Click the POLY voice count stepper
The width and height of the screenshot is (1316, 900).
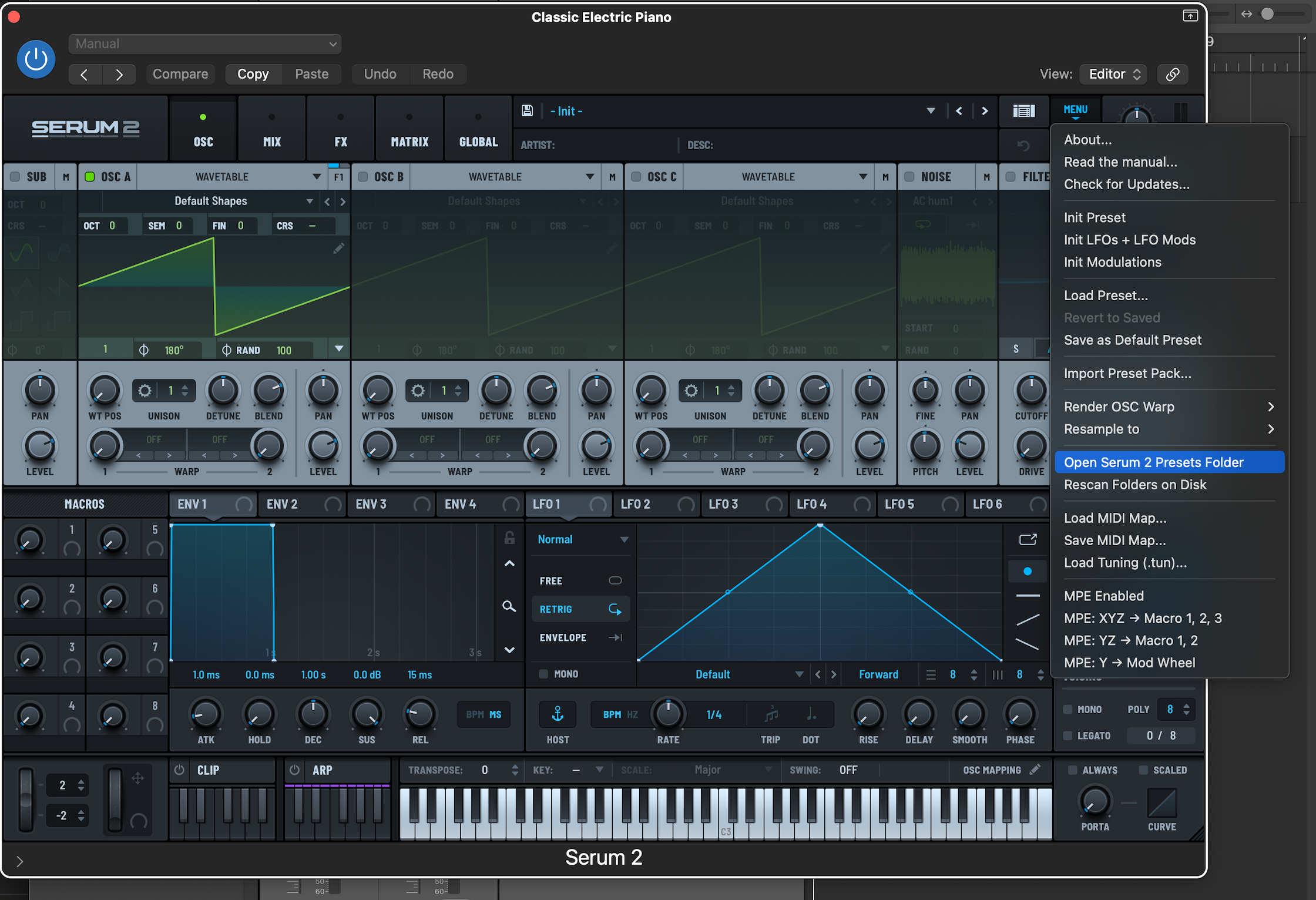(1186, 709)
